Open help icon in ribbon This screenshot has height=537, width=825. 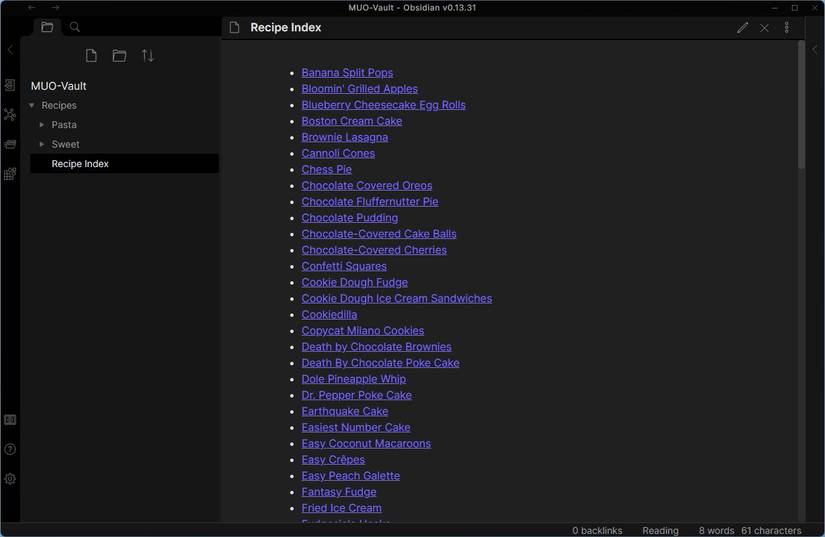tap(10, 449)
